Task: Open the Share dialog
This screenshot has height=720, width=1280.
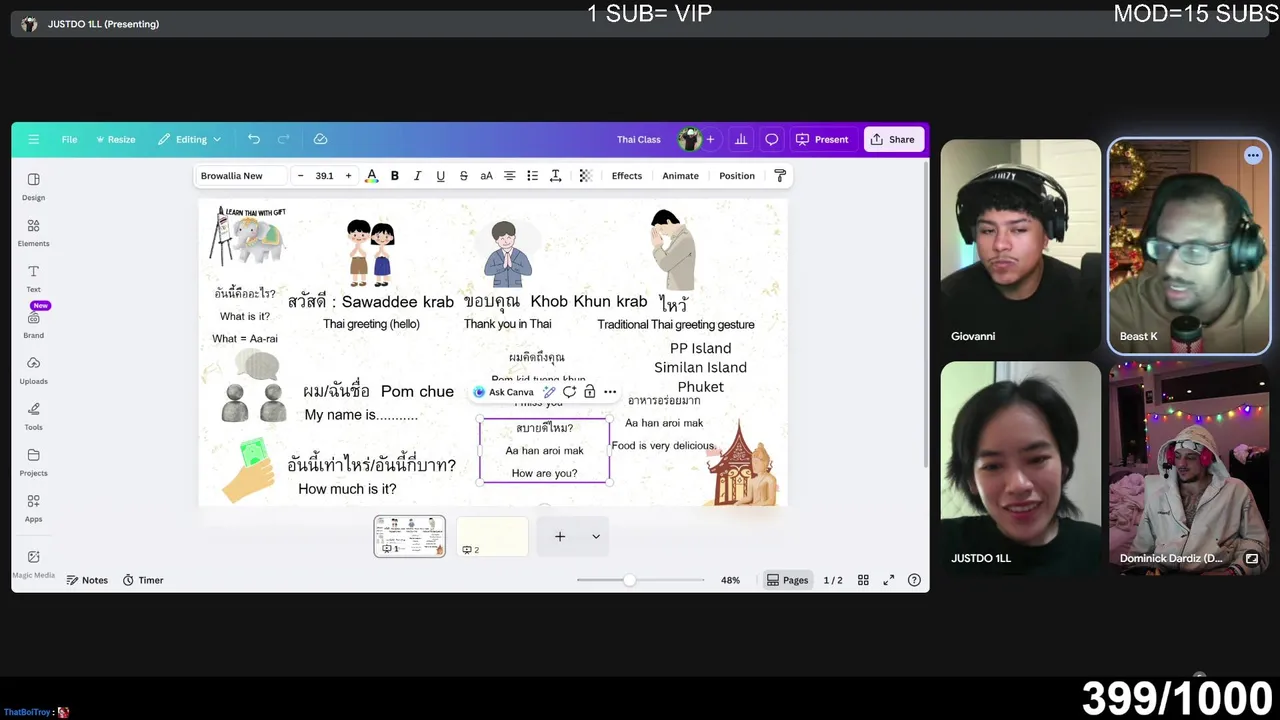Action: (892, 140)
